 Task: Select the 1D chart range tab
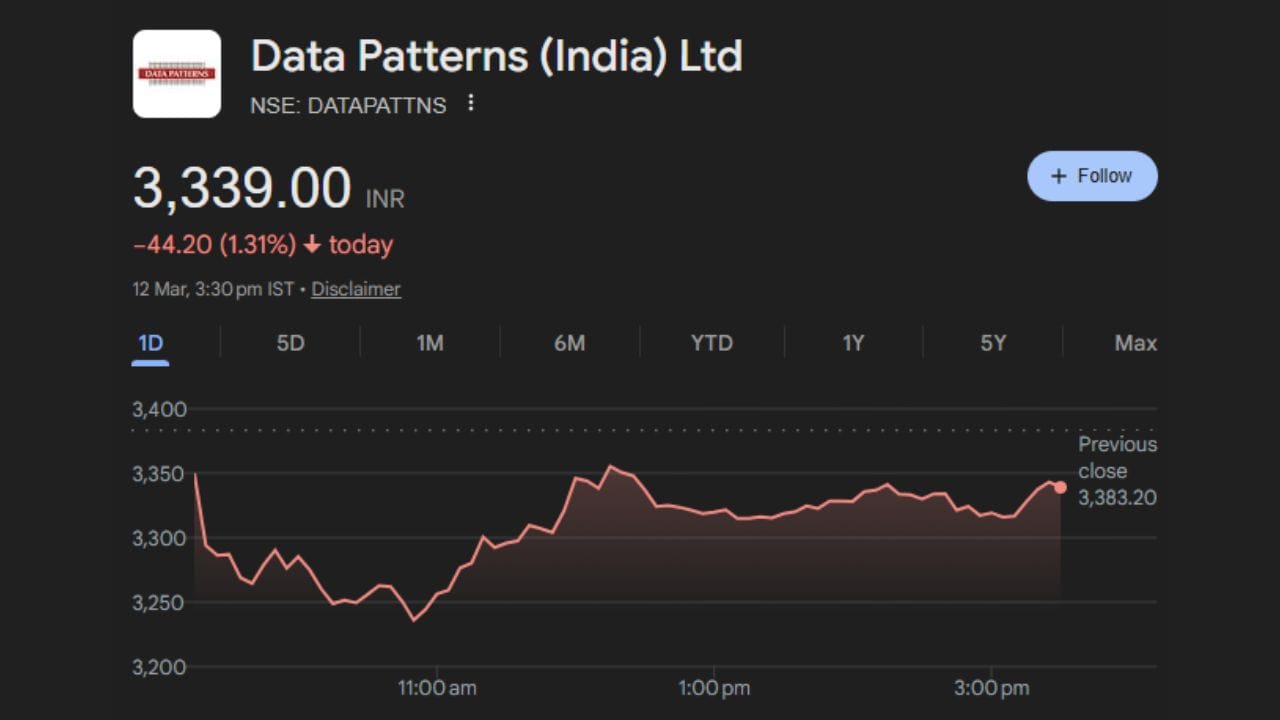[x=150, y=343]
